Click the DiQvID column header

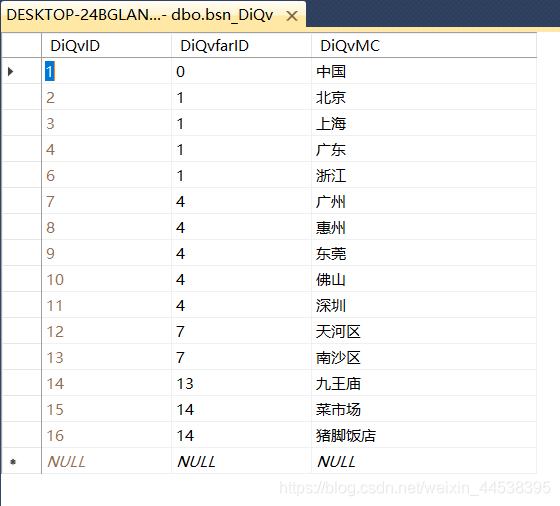coord(106,46)
